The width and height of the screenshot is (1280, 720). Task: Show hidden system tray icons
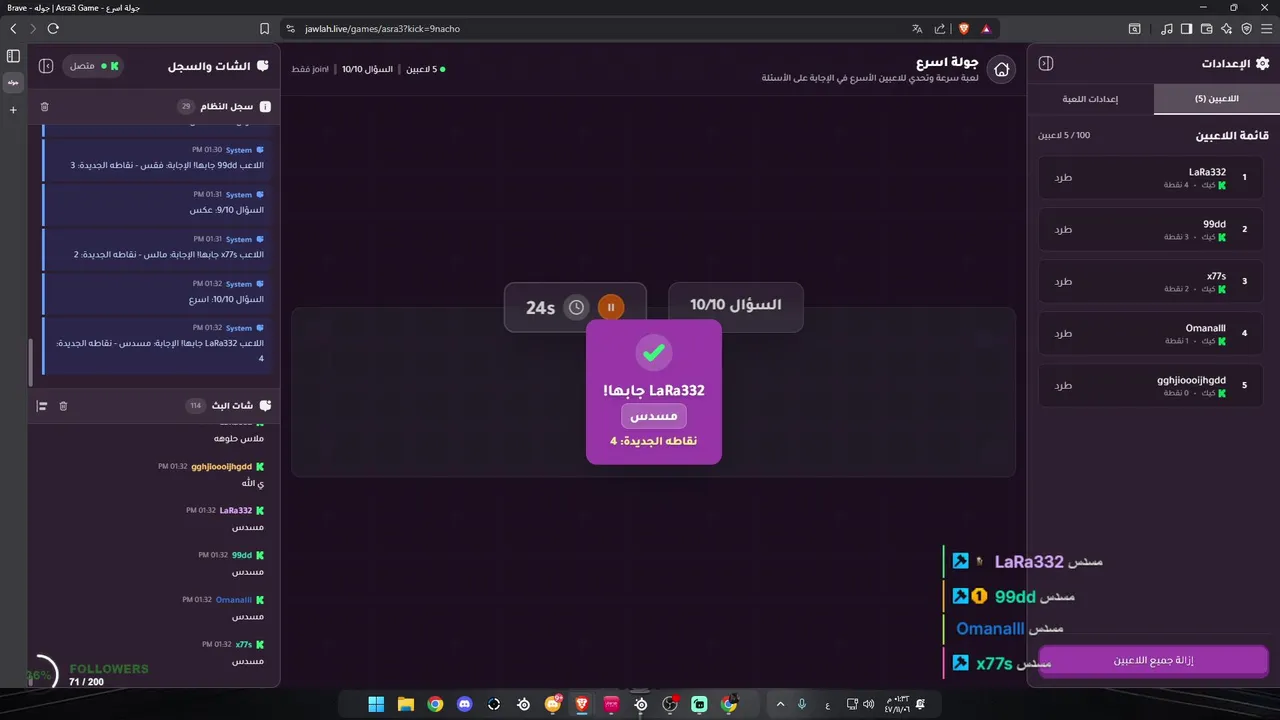point(780,704)
